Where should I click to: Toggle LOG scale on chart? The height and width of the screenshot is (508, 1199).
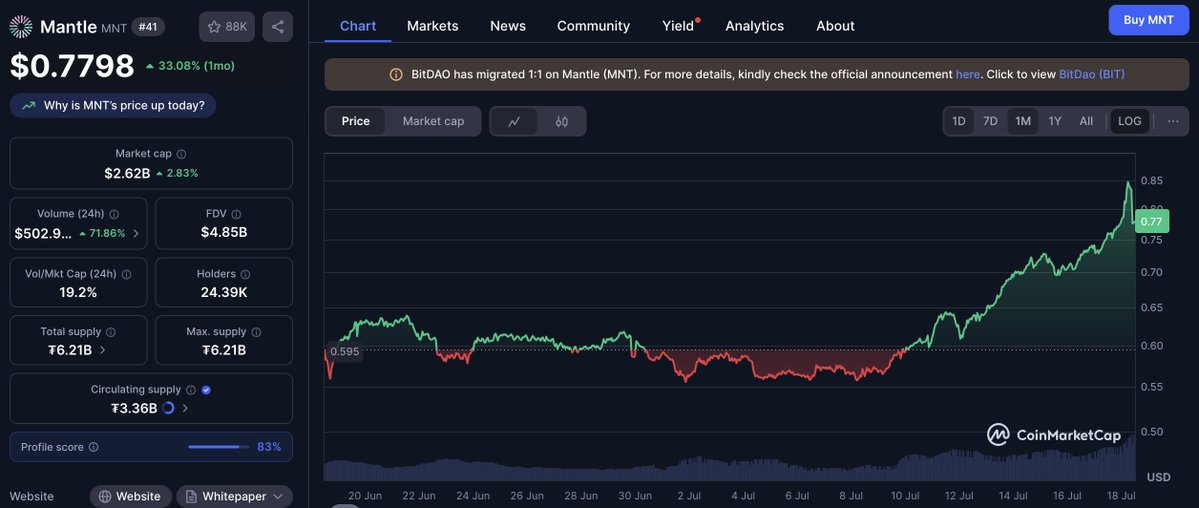1129,121
